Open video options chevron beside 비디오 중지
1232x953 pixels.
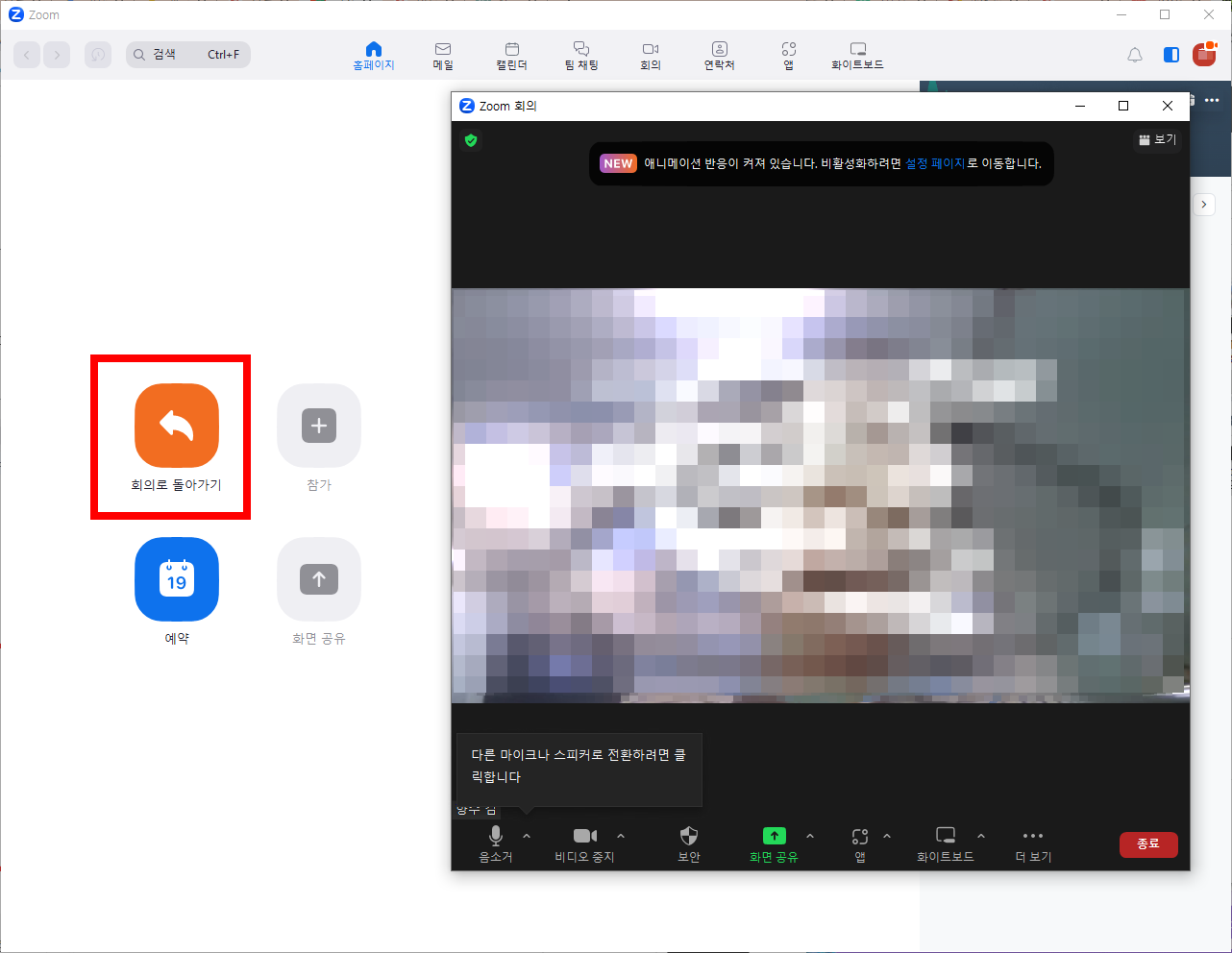click(x=620, y=835)
